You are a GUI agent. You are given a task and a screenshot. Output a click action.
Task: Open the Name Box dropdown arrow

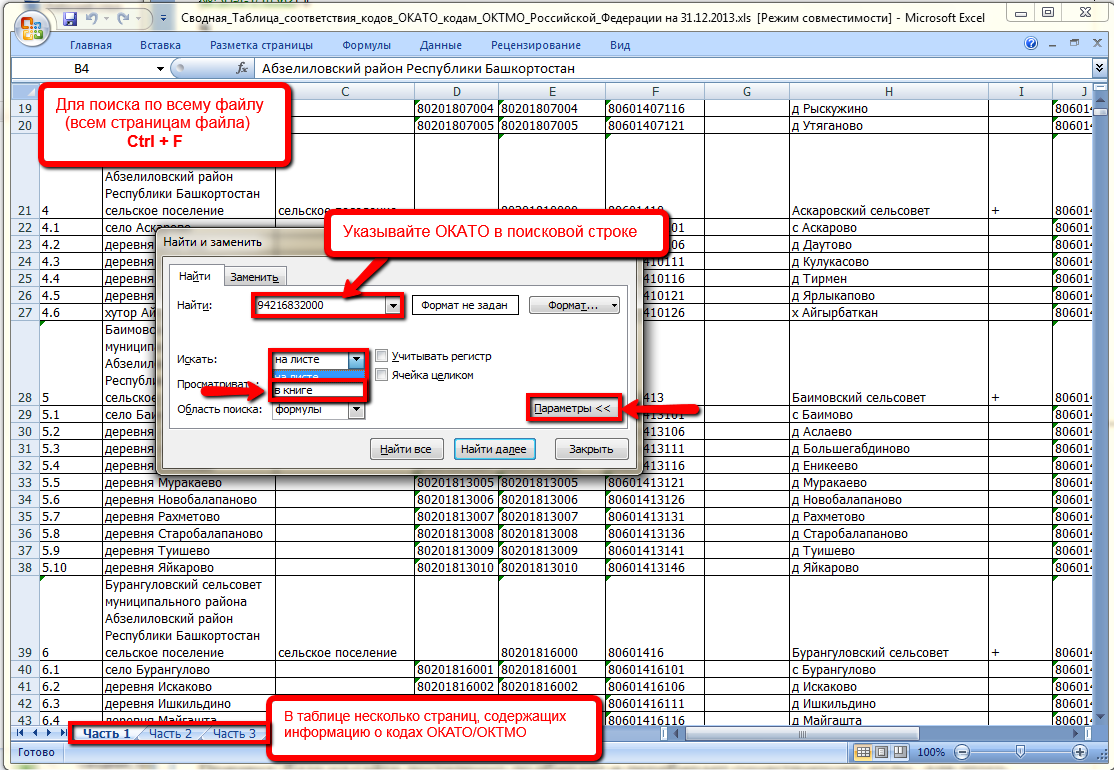pos(161,69)
